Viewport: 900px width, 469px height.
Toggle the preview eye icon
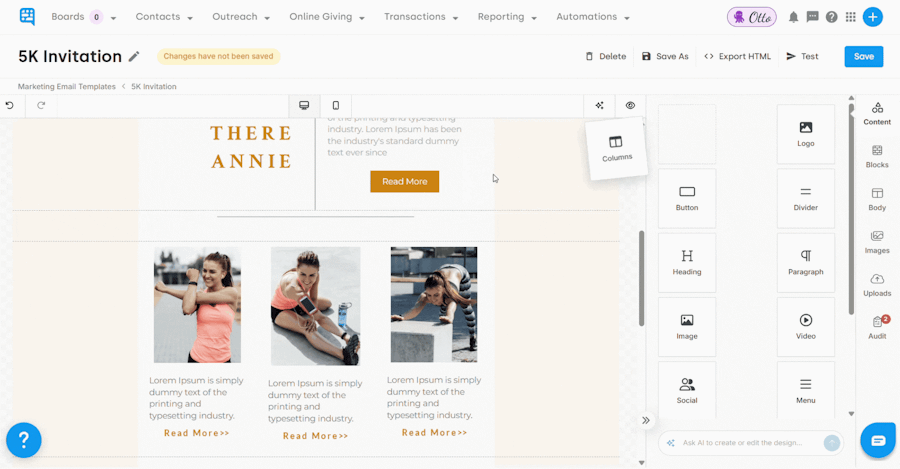[630, 106]
